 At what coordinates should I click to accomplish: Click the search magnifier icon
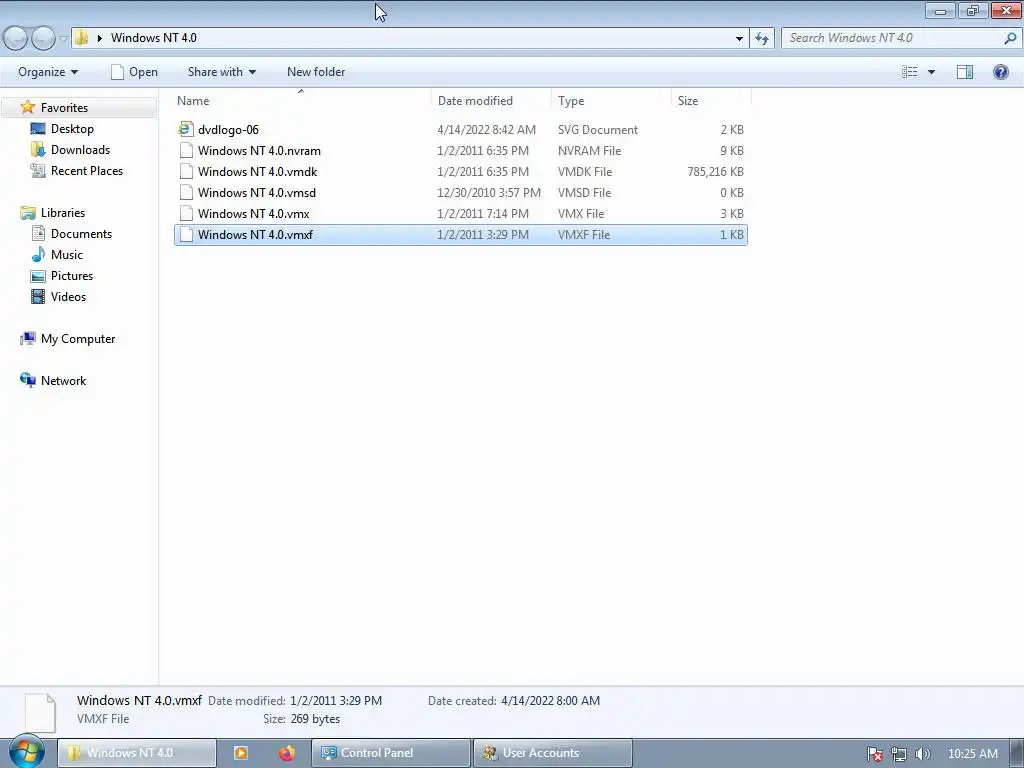[x=1010, y=38]
